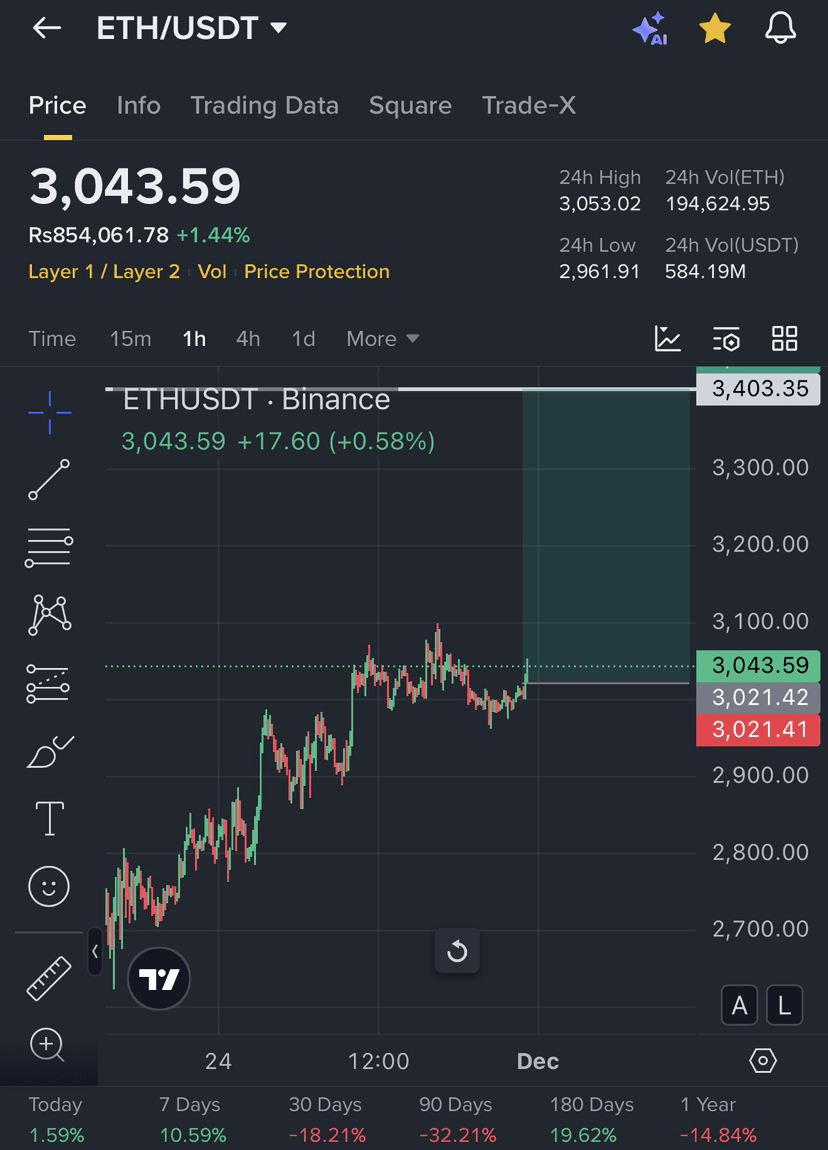
Task: Toggle log scale L button
Action: pos(784,1005)
